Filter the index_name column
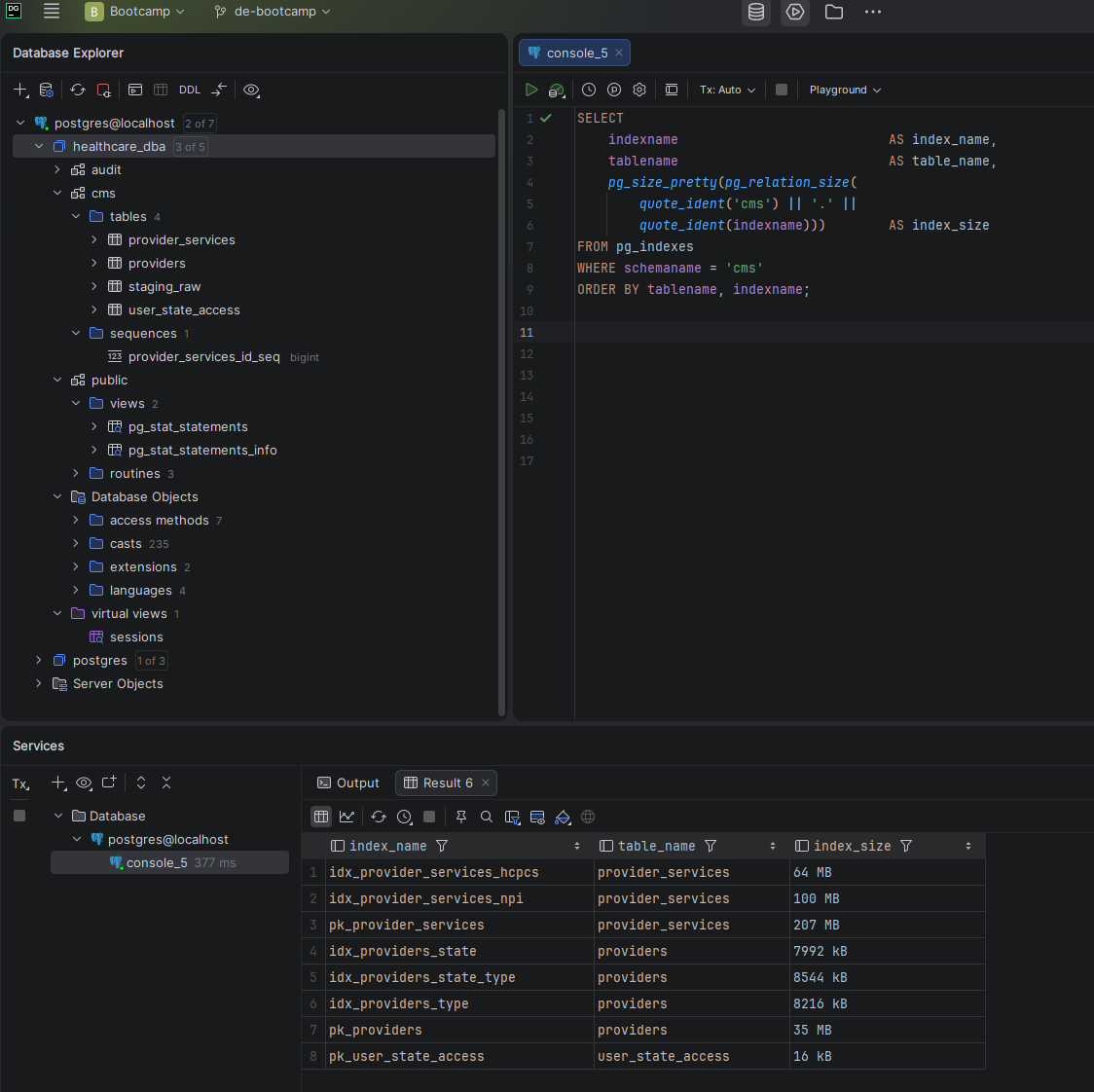This screenshot has width=1094, height=1092. (x=442, y=846)
